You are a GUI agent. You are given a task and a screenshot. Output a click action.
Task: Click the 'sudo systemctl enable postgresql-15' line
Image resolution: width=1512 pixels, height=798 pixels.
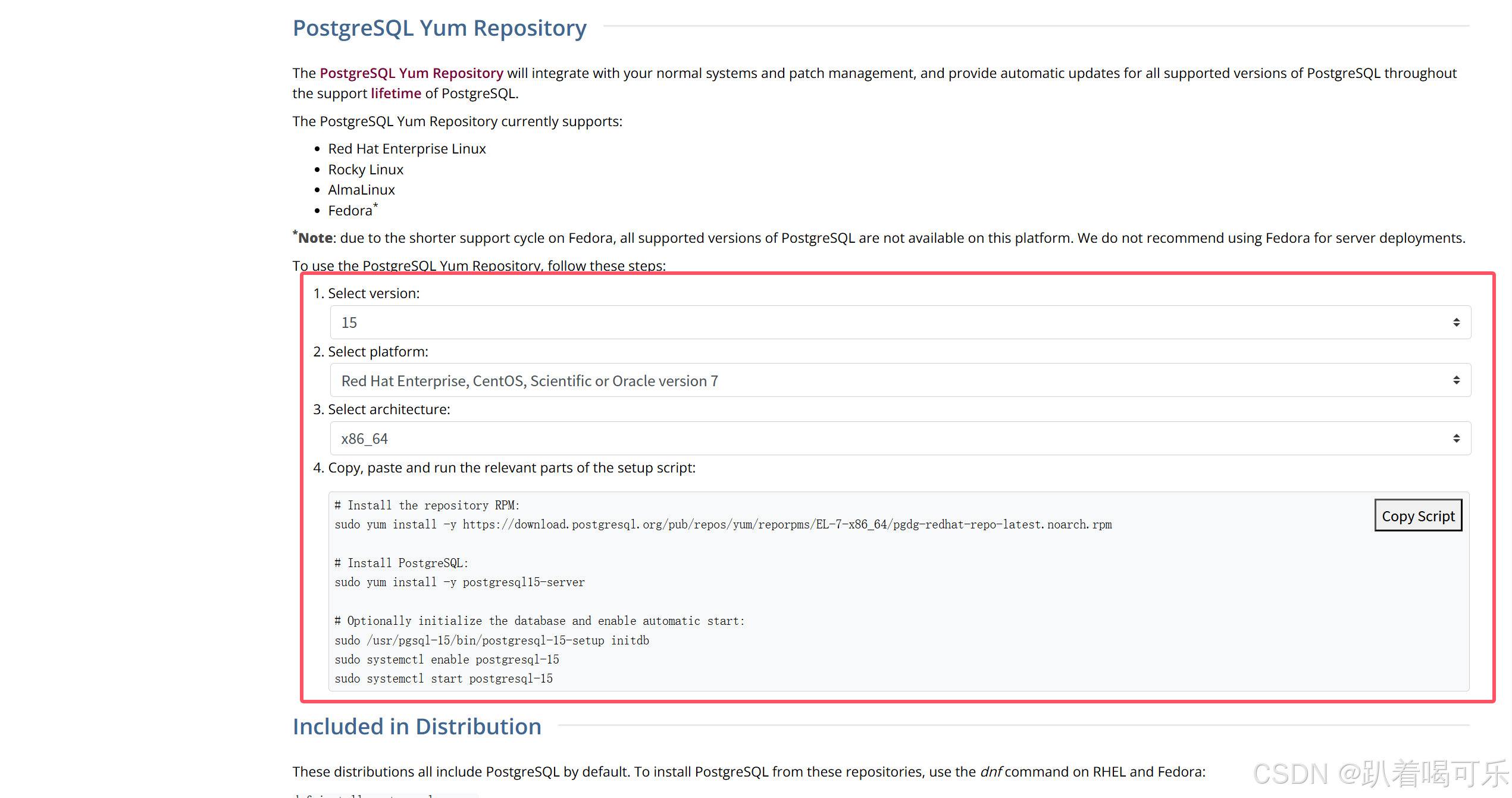[447, 659]
